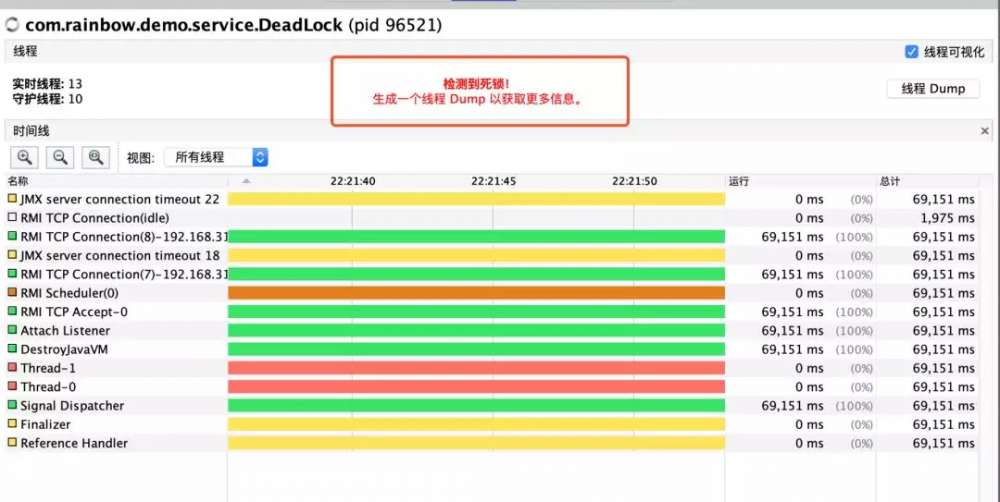Click the orange RMI Scheduler(0) timeline bar
Screen dimensions: 1000x502
[476, 293]
